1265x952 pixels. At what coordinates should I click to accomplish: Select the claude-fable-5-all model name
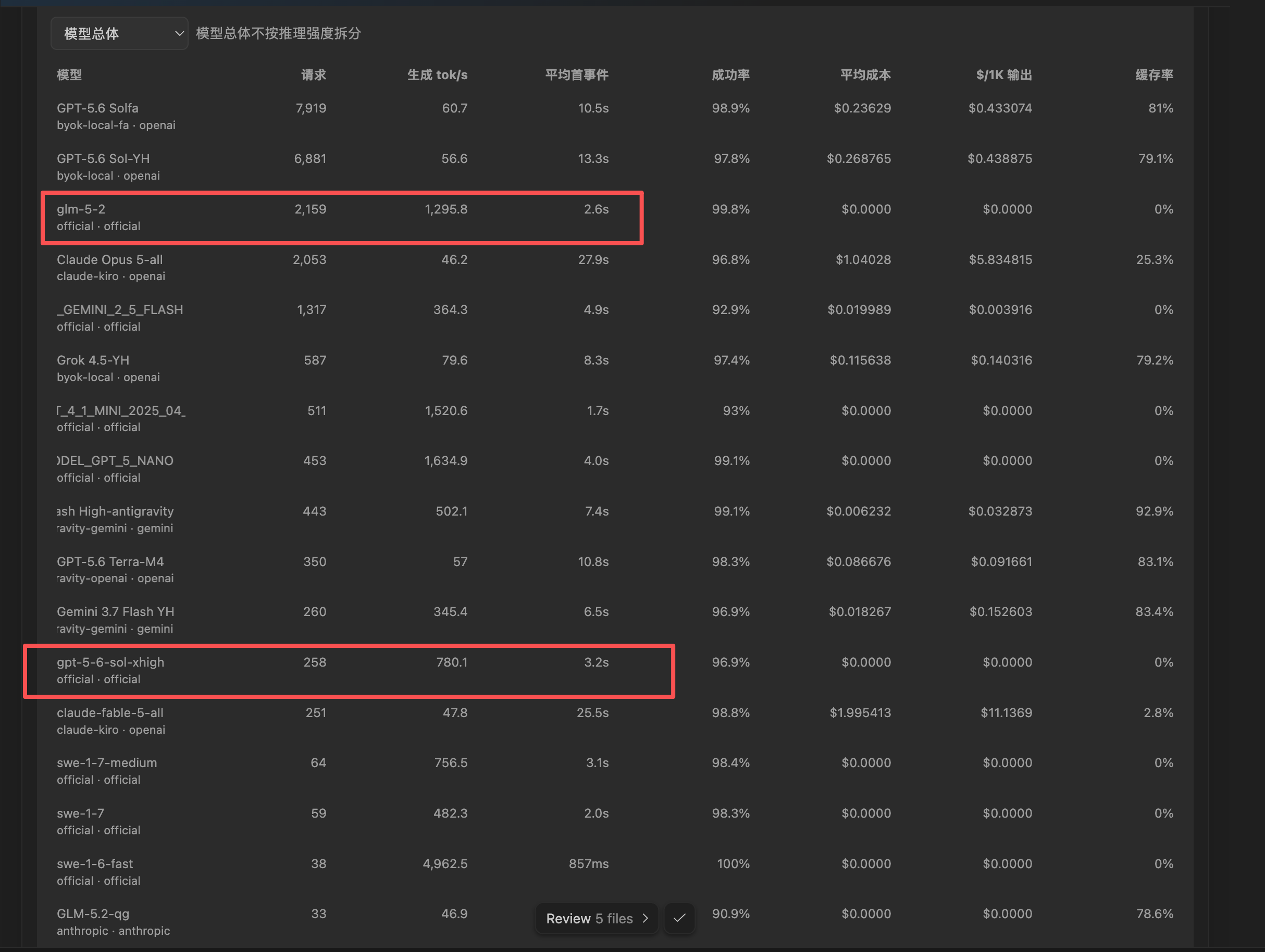coord(110,713)
